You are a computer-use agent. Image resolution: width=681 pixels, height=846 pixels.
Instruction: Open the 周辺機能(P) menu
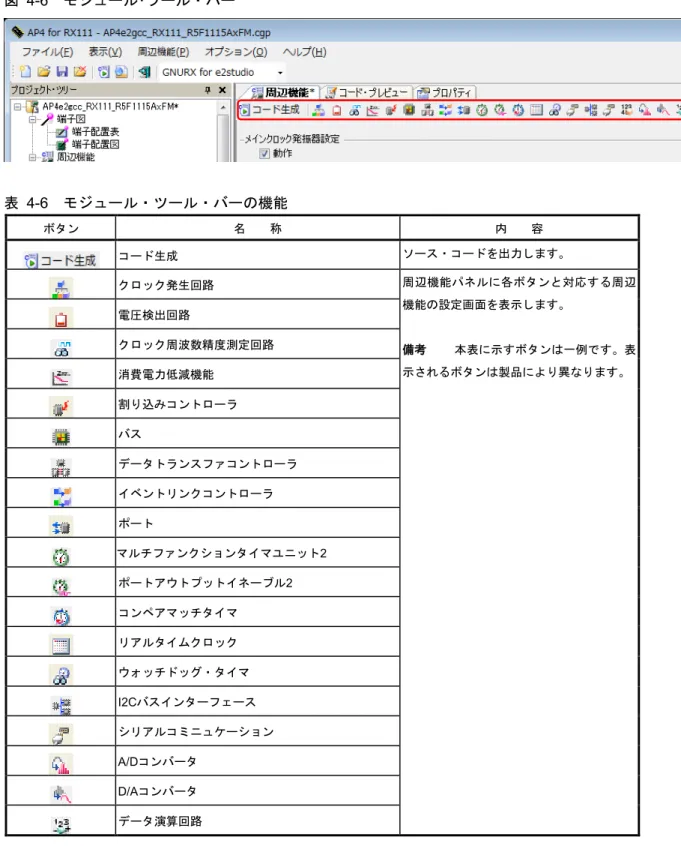(163, 52)
